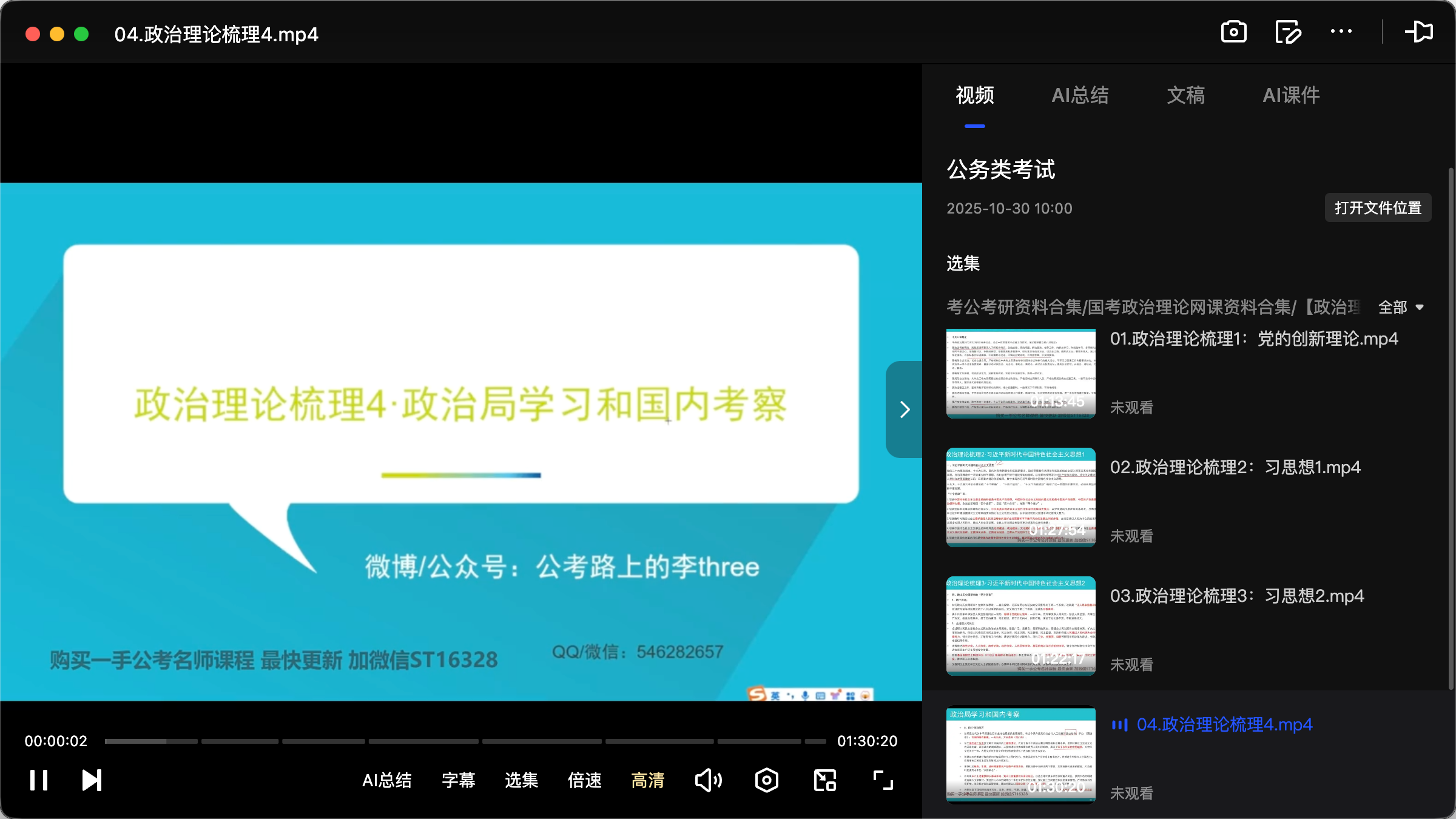Screen dimensions: 1456x819
Task: Toggle subtitles with the 字幕 control
Action: pyautogui.click(x=458, y=781)
